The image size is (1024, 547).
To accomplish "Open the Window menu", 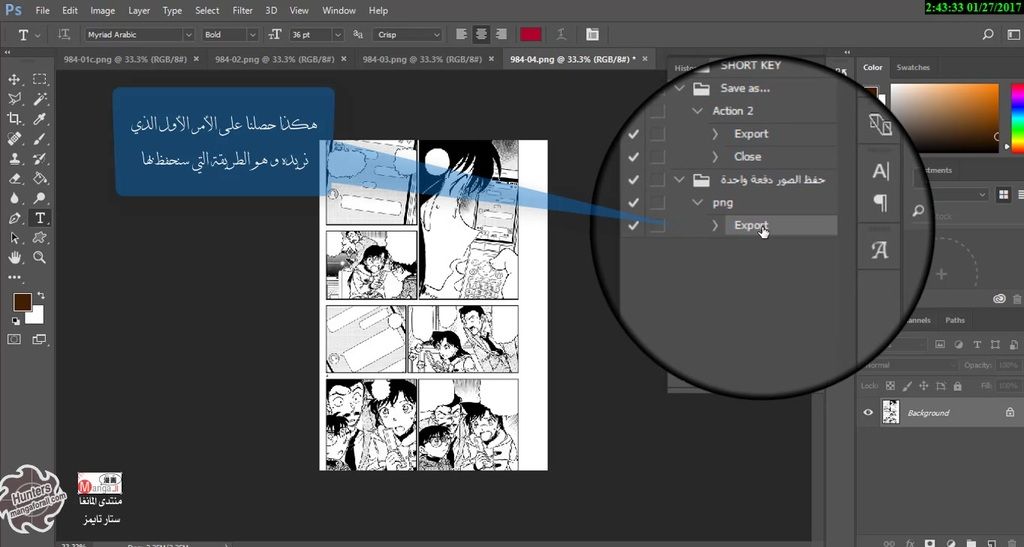I will click(339, 10).
